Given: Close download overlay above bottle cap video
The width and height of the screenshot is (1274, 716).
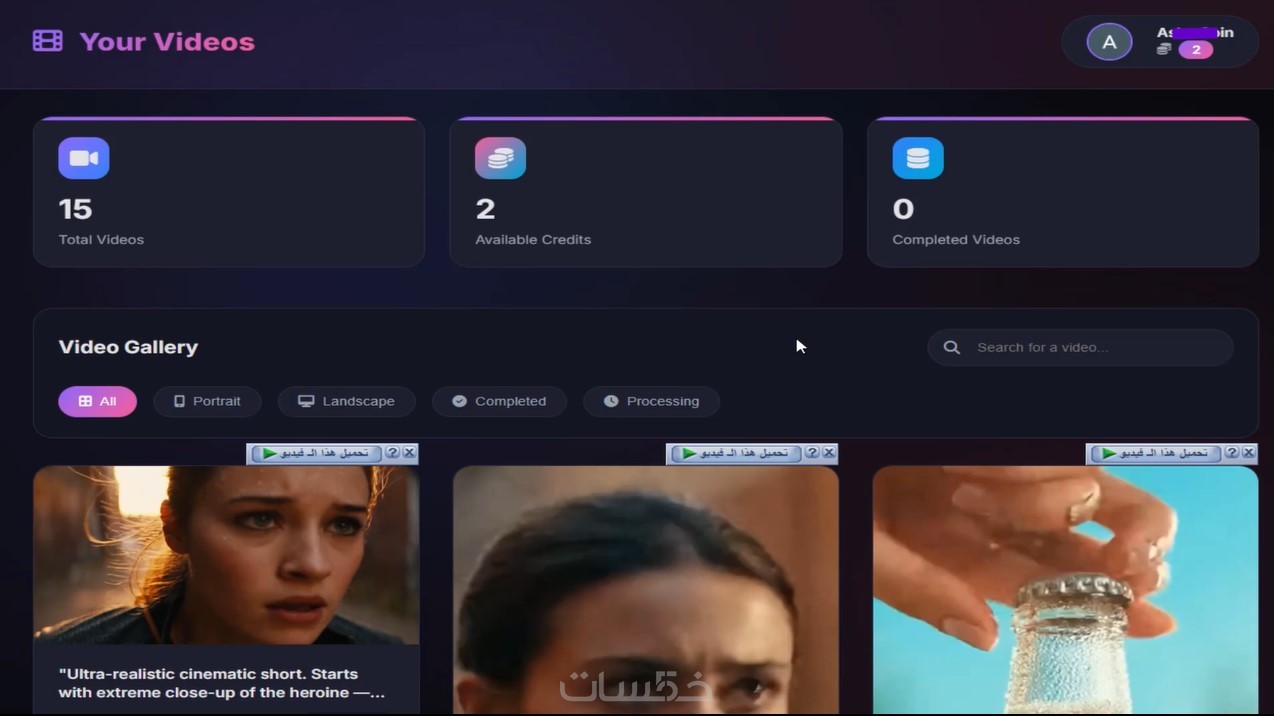Looking at the screenshot, I should [1249, 453].
